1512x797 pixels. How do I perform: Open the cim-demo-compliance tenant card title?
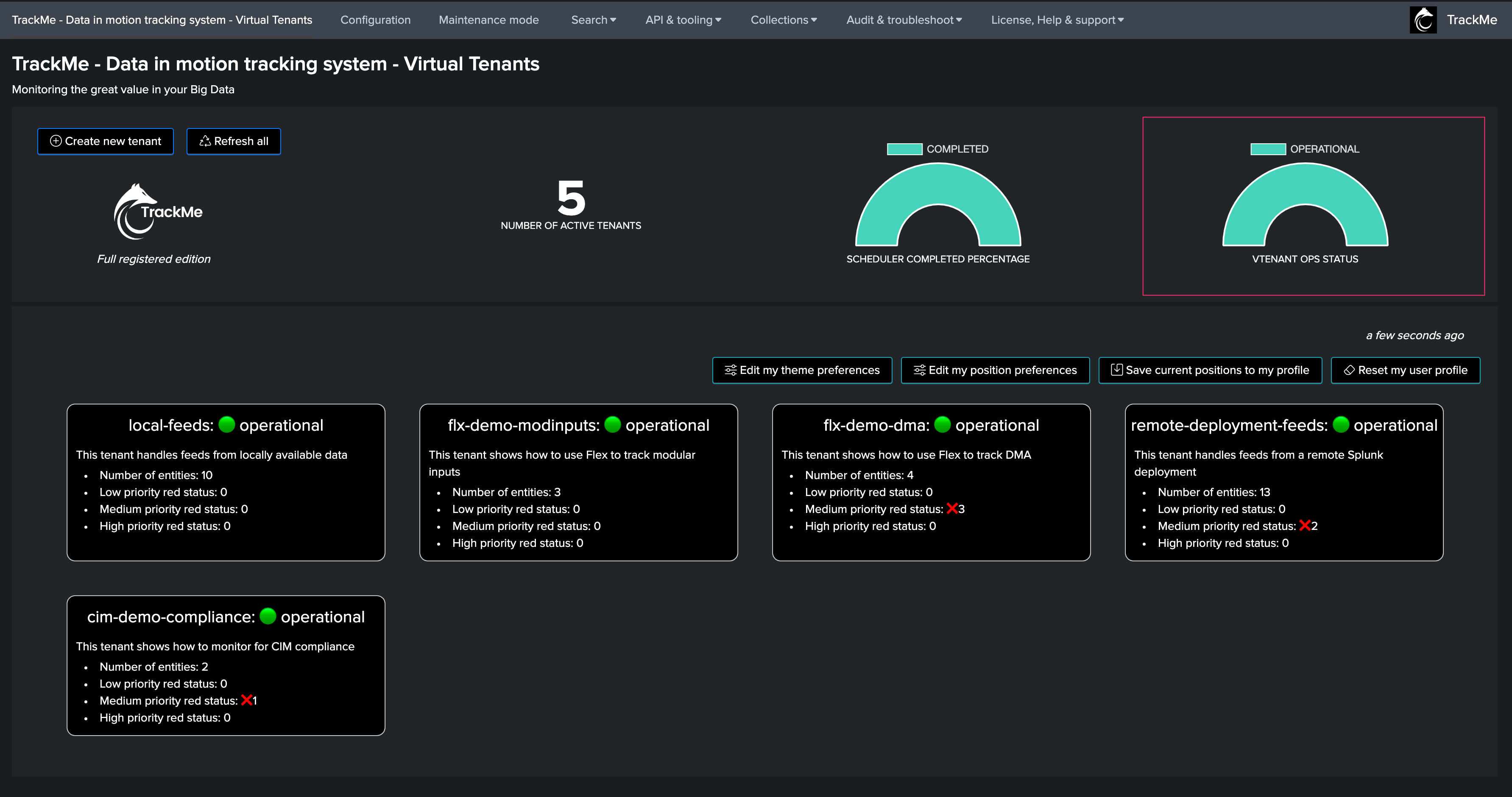point(226,617)
